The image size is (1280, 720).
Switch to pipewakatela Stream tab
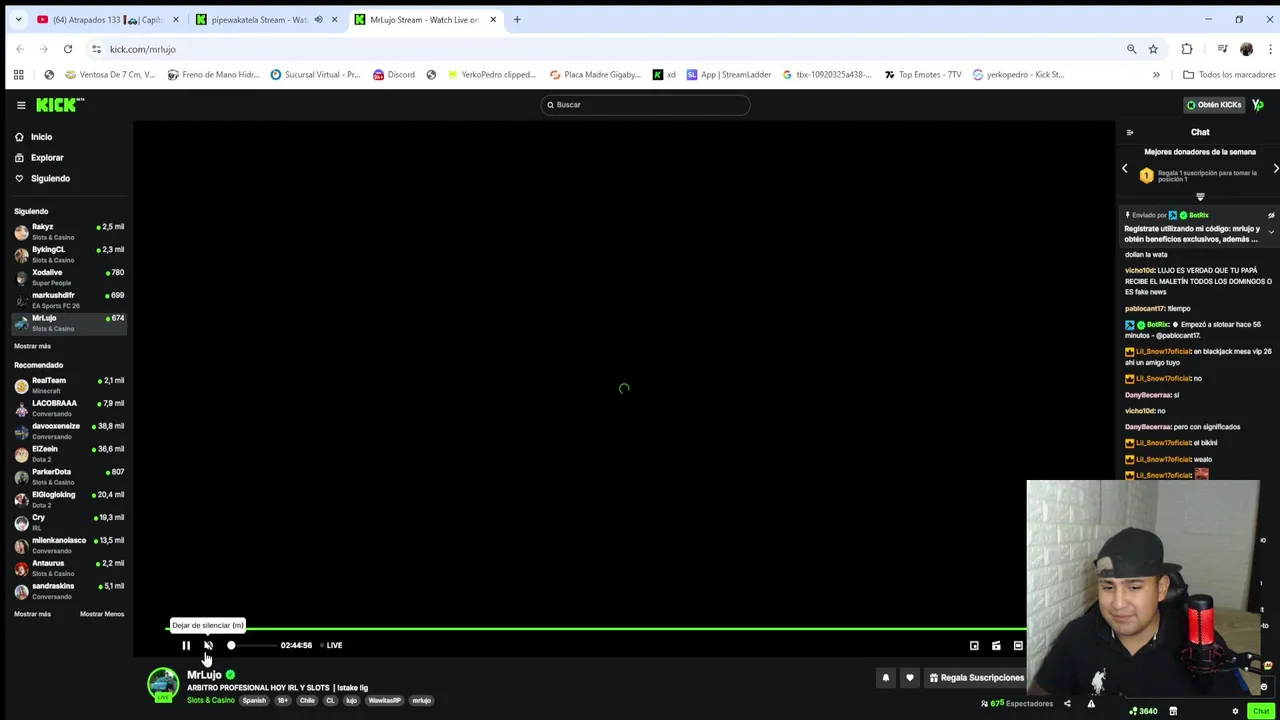(x=266, y=19)
